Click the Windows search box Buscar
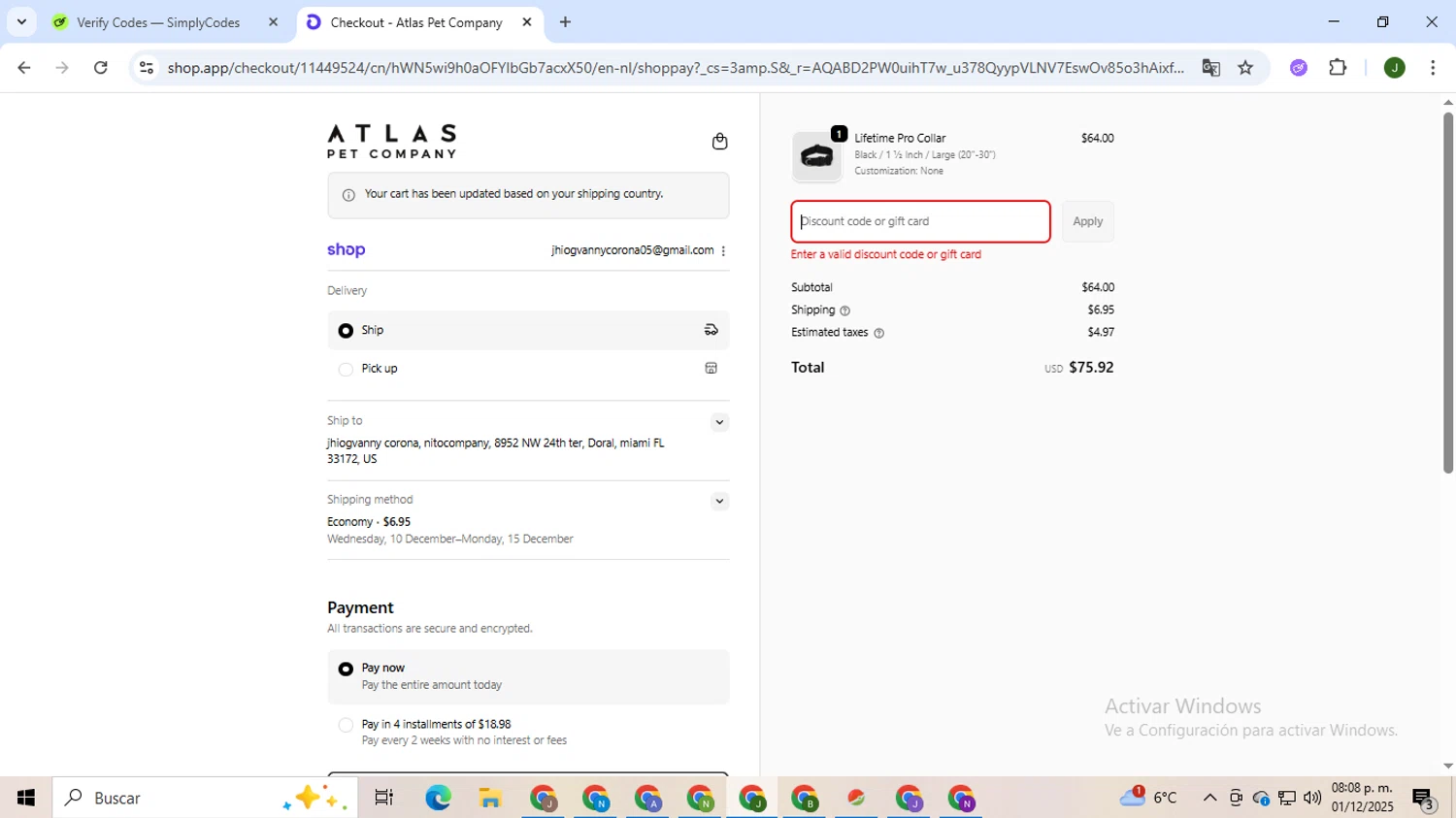This screenshot has height=818, width=1456. (x=205, y=798)
